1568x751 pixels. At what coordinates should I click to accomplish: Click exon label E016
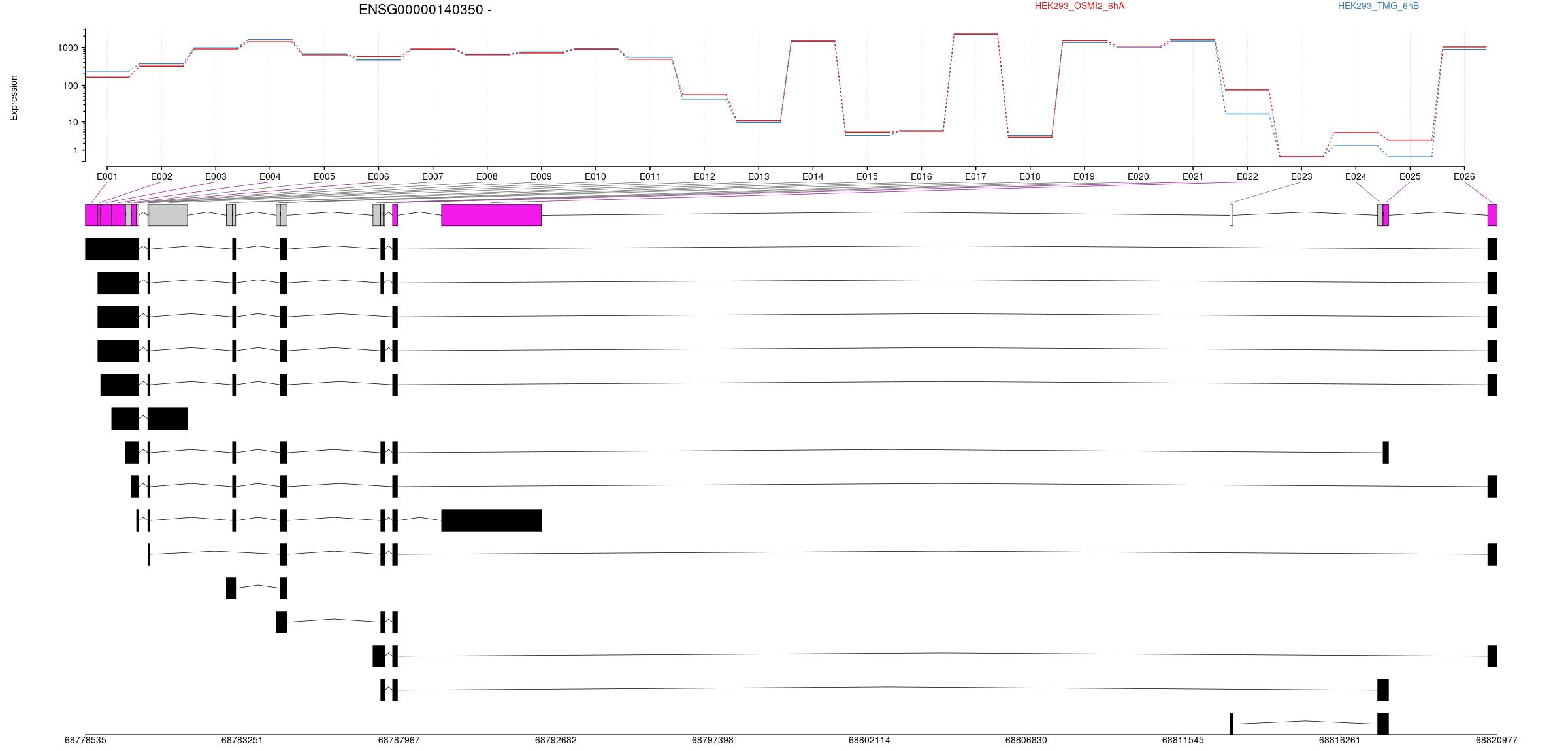(x=921, y=176)
